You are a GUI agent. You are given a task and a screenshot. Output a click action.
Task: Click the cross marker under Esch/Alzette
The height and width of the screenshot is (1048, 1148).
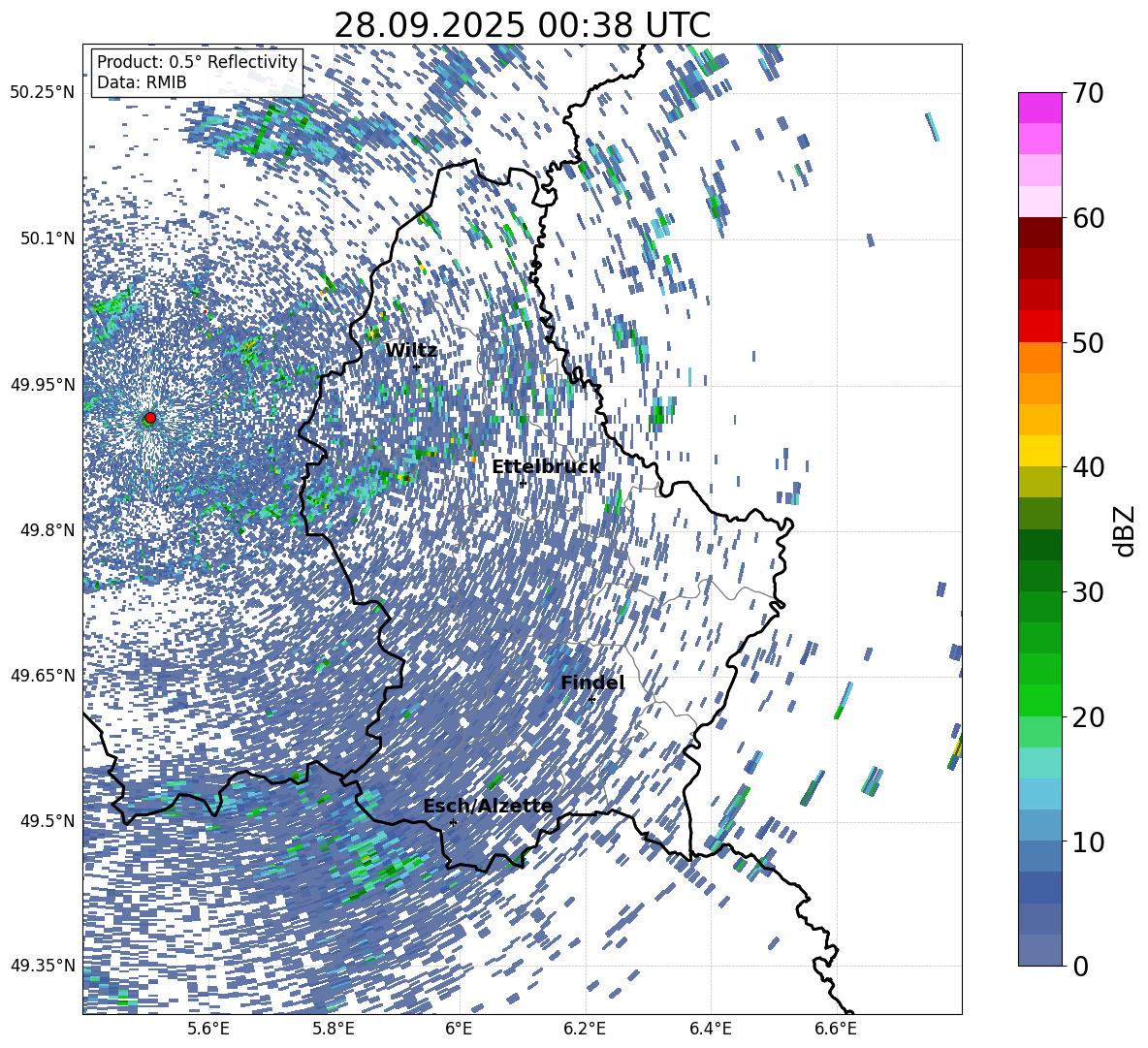pos(453,822)
